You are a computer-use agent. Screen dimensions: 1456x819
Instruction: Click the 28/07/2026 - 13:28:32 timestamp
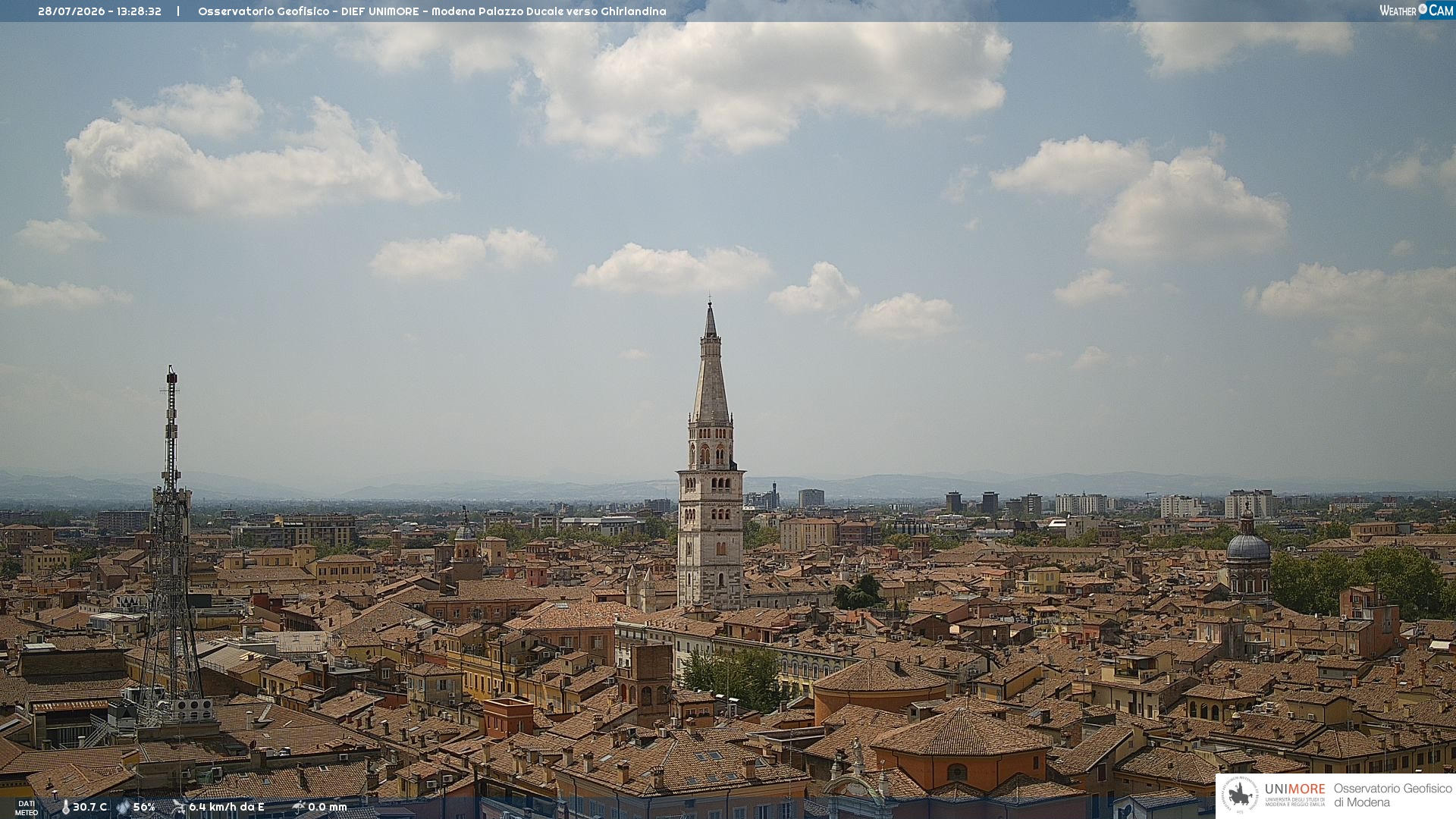pyautogui.click(x=99, y=11)
